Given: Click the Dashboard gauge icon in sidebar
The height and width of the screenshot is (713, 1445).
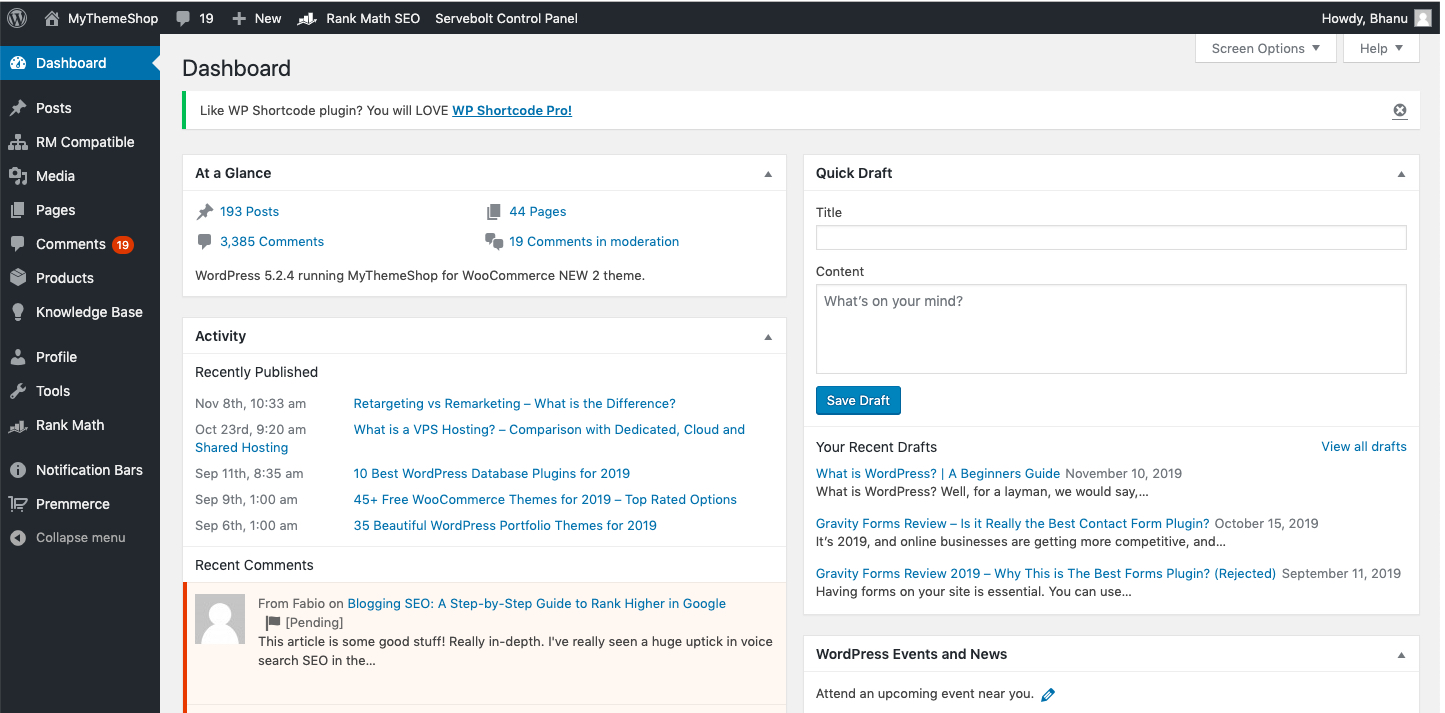Looking at the screenshot, I should click(x=18, y=63).
